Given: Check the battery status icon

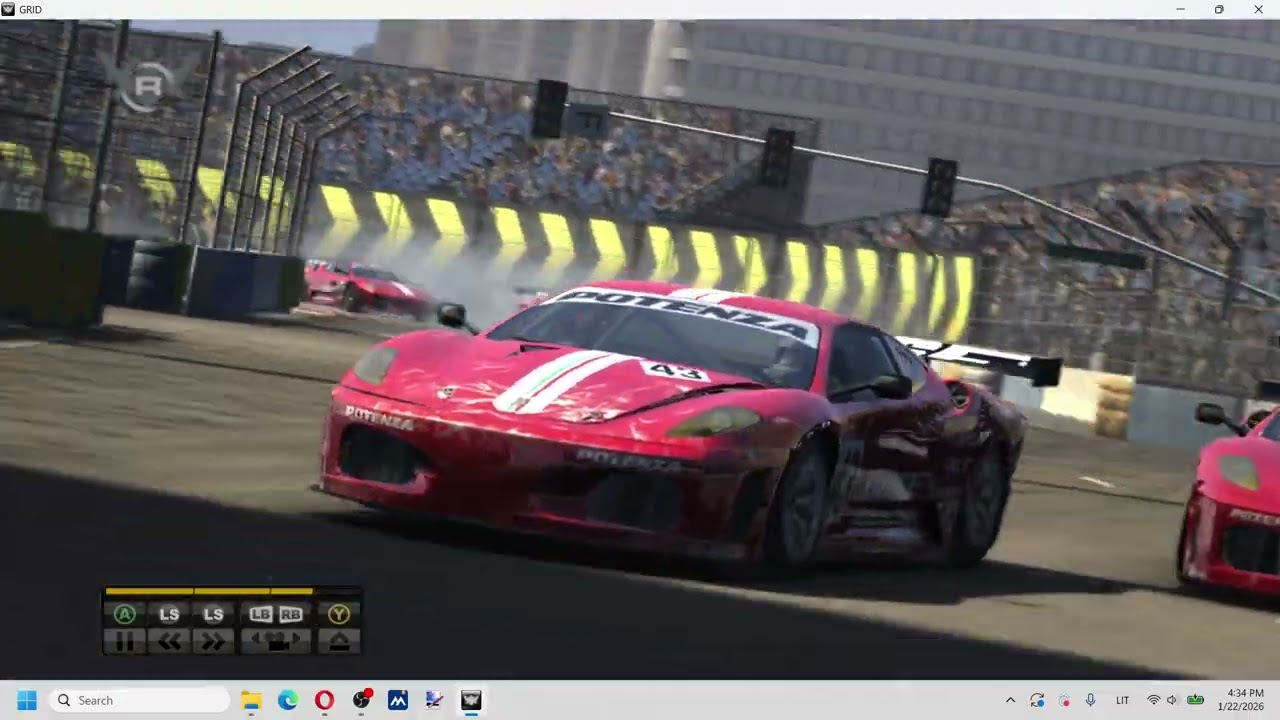Looking at the screenshot, I should [x=1194, y=700].
